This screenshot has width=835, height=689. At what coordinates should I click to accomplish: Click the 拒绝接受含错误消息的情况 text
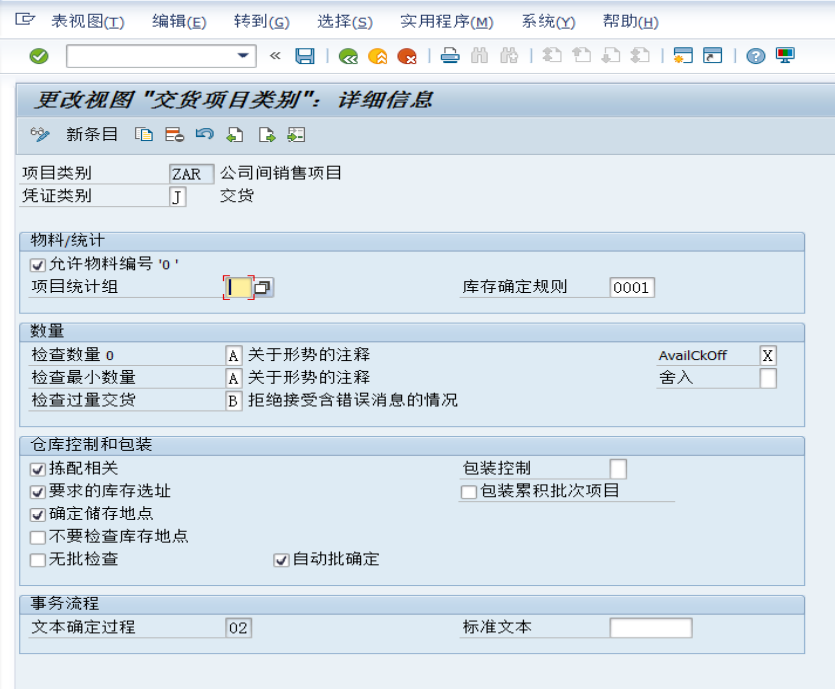(x=353, y=400)
